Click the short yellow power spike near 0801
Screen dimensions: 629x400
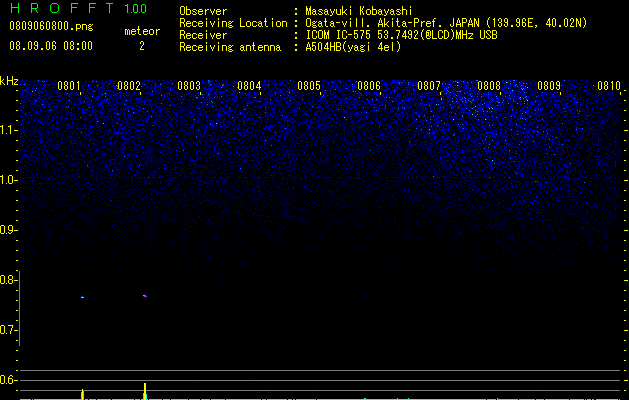coord(82,394)
